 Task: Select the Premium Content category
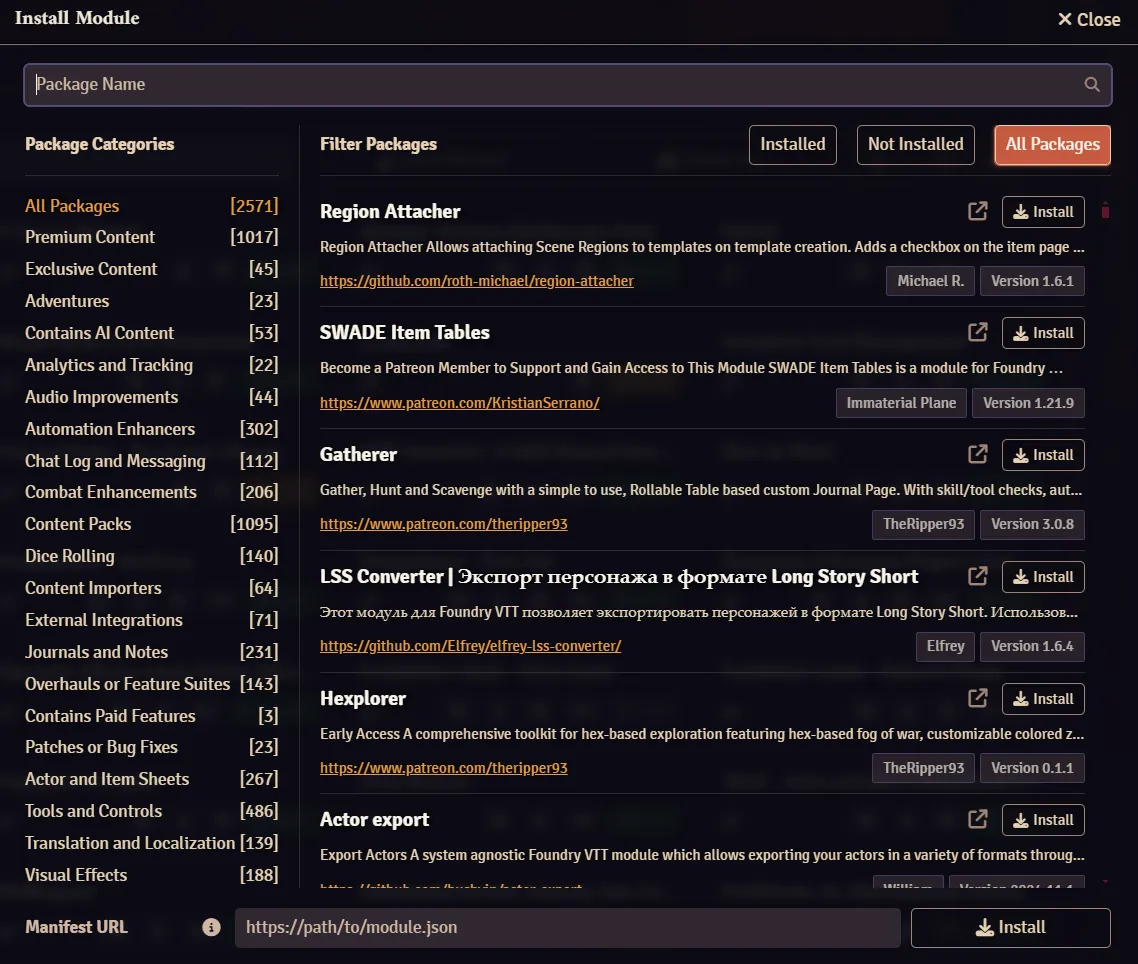(x=152, y=237)
